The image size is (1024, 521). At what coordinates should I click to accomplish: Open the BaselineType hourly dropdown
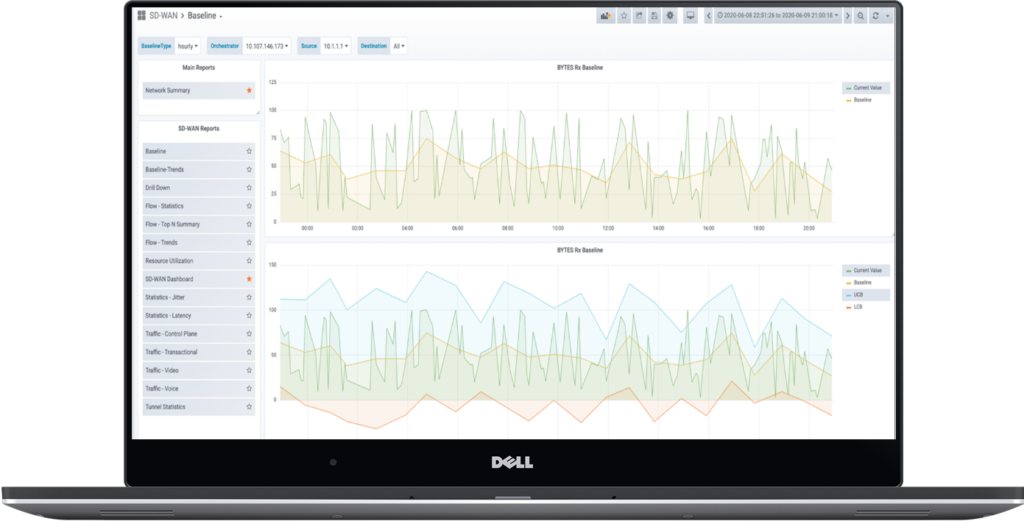pyautogui.click(x=187, y=46)
